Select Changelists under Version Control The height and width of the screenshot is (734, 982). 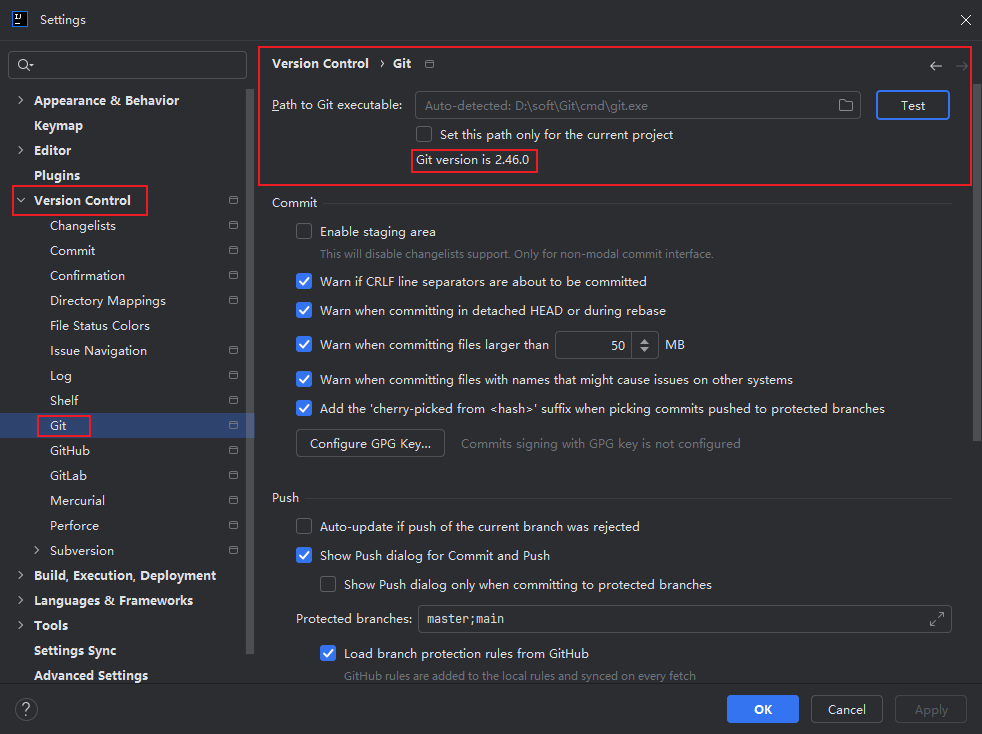[83, 225]
